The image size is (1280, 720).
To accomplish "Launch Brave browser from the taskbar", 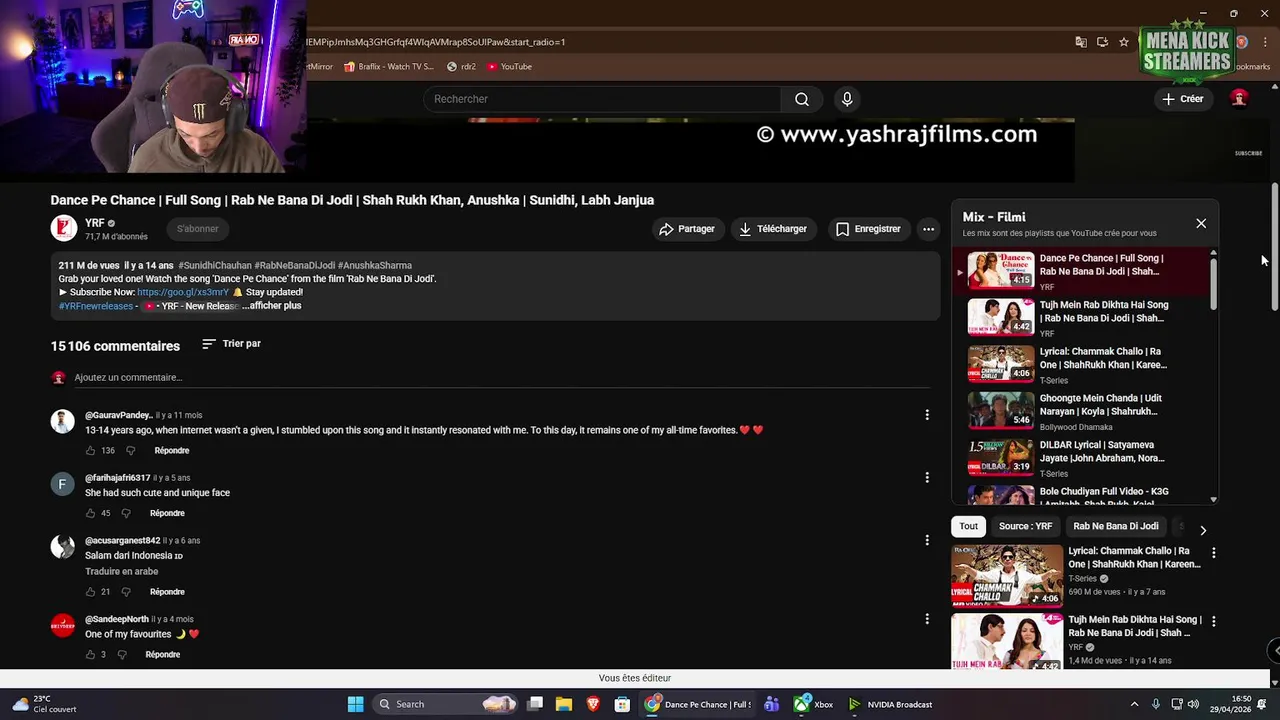I will pyautogui.click(x=593, y=704).
